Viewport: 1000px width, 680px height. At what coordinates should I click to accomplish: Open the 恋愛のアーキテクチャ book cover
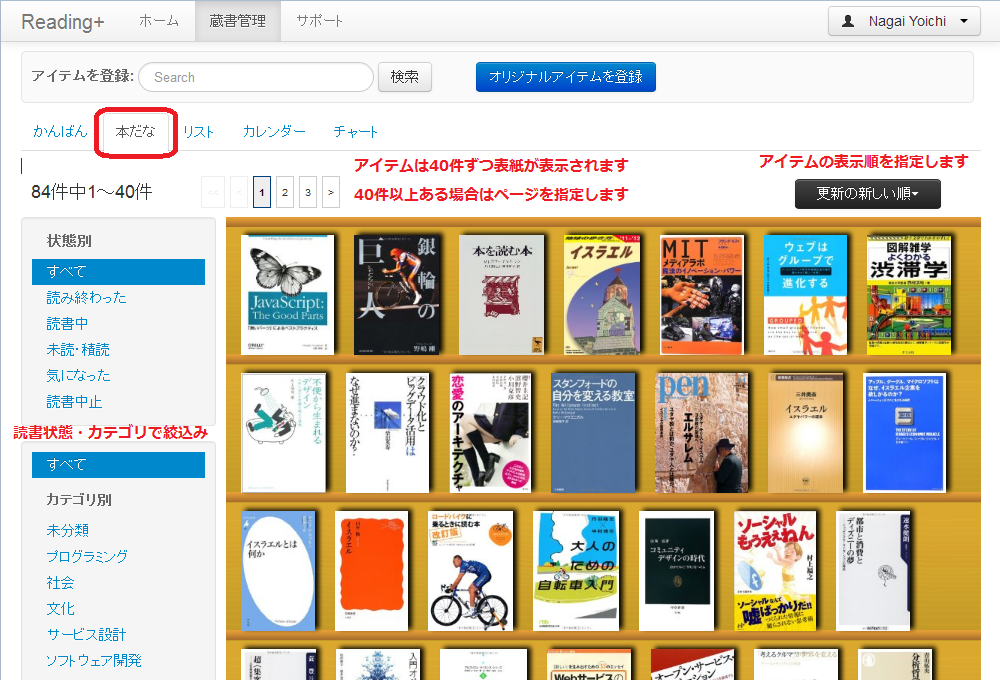[490, 432]
